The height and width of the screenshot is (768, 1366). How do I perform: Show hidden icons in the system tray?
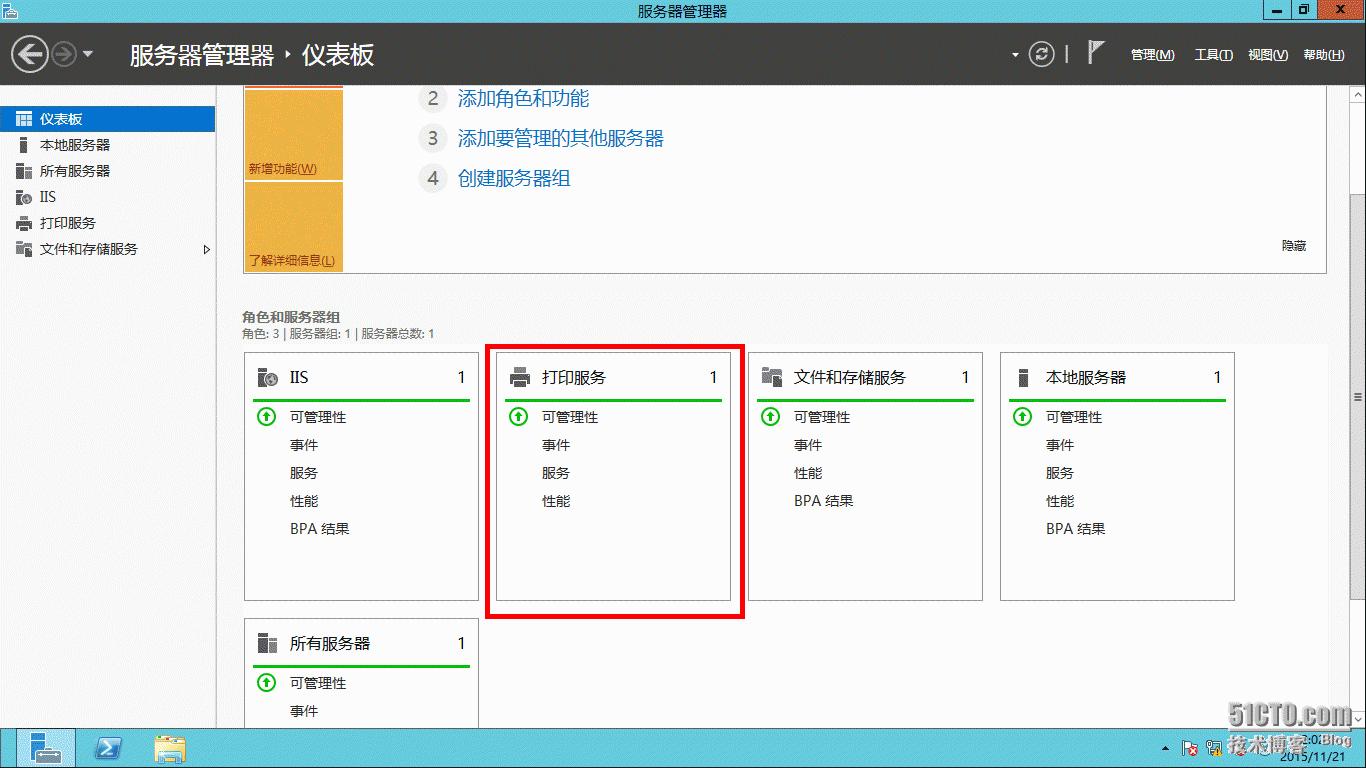pos(1164,747)
